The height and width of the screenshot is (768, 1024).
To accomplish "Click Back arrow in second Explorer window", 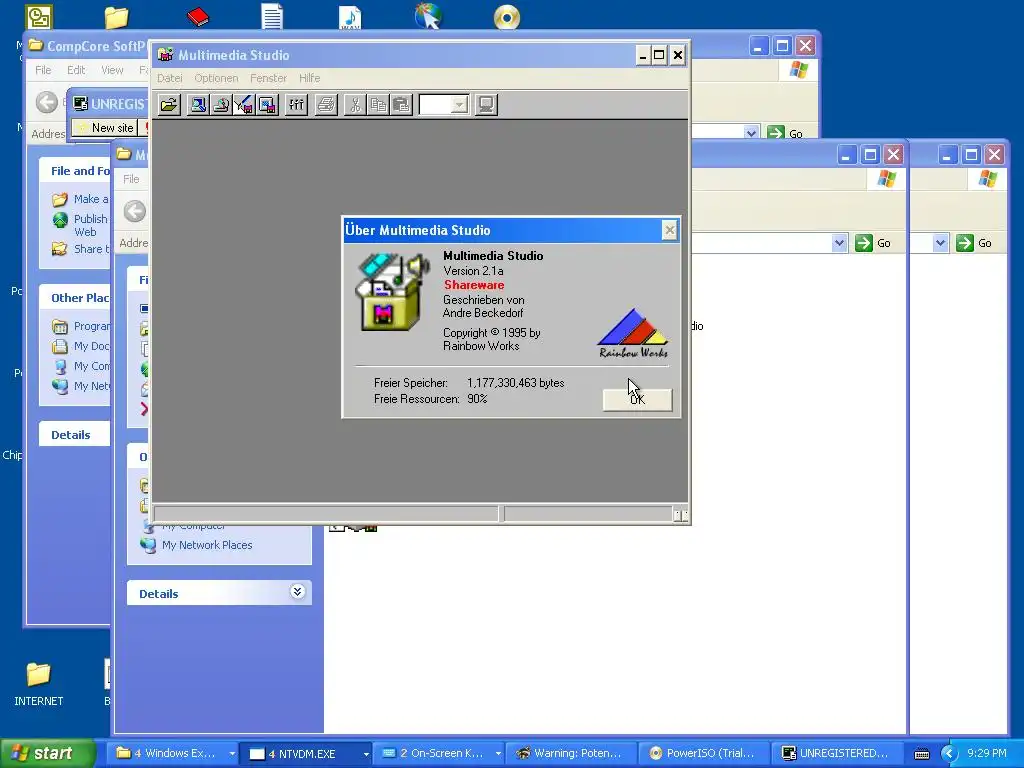I will point(135,211).
